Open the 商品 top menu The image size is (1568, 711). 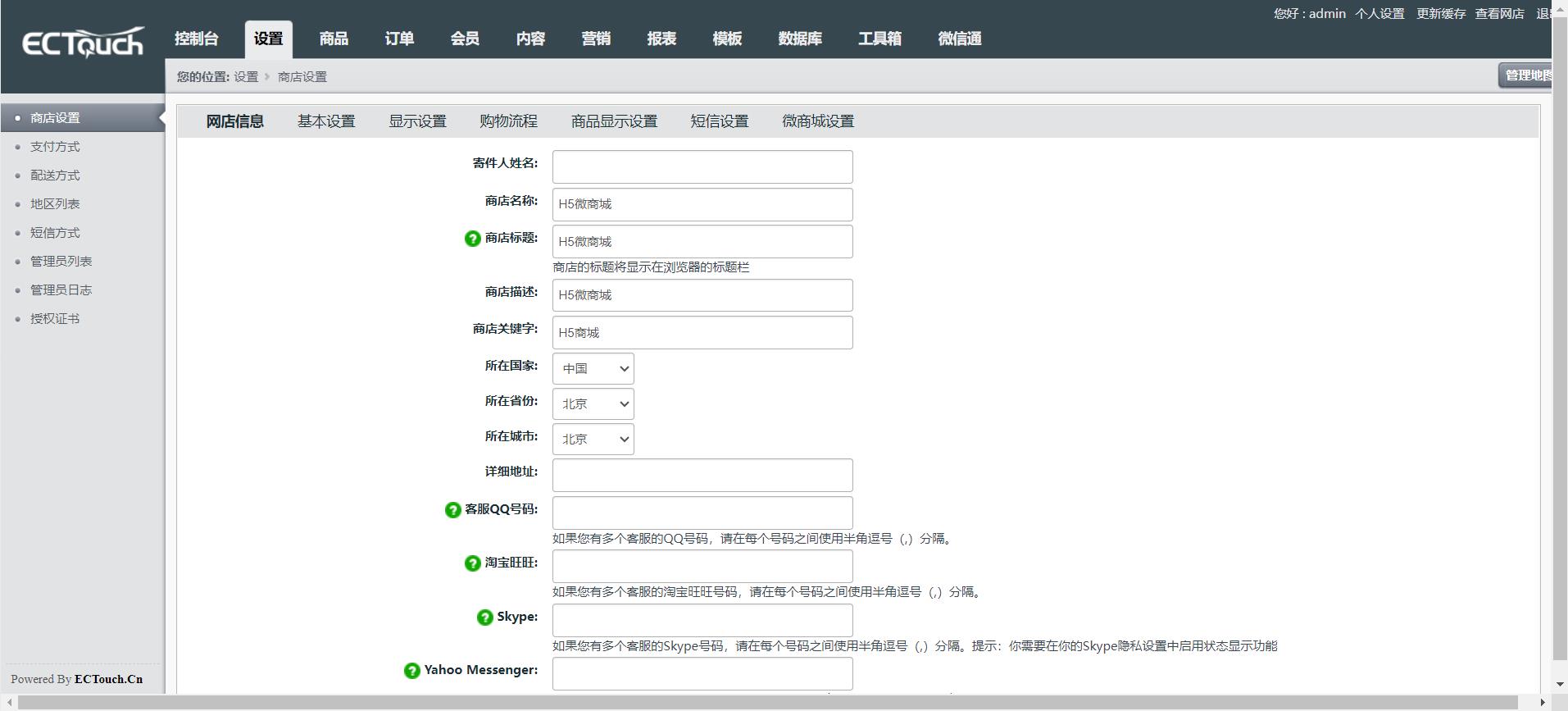[x=334, y=39]
